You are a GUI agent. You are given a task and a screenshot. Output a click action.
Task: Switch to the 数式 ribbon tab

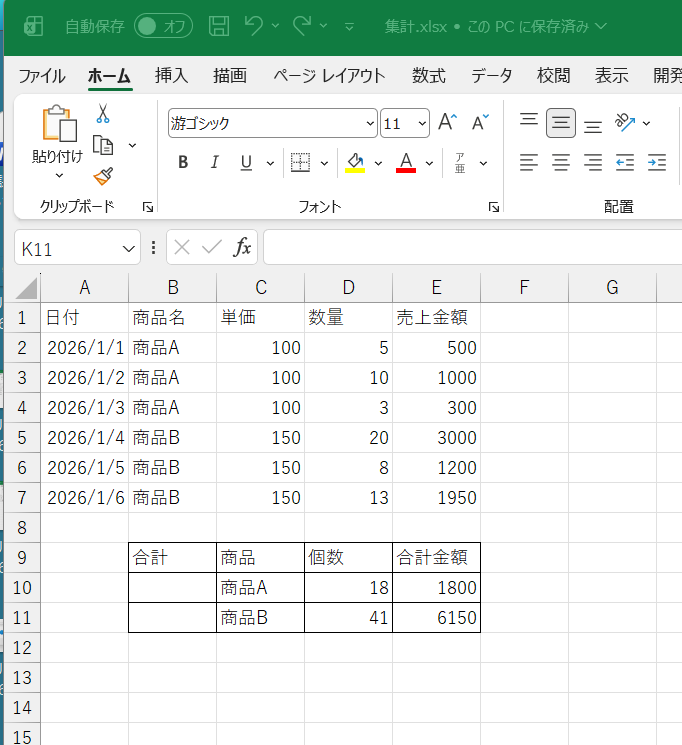coord(429,76)
